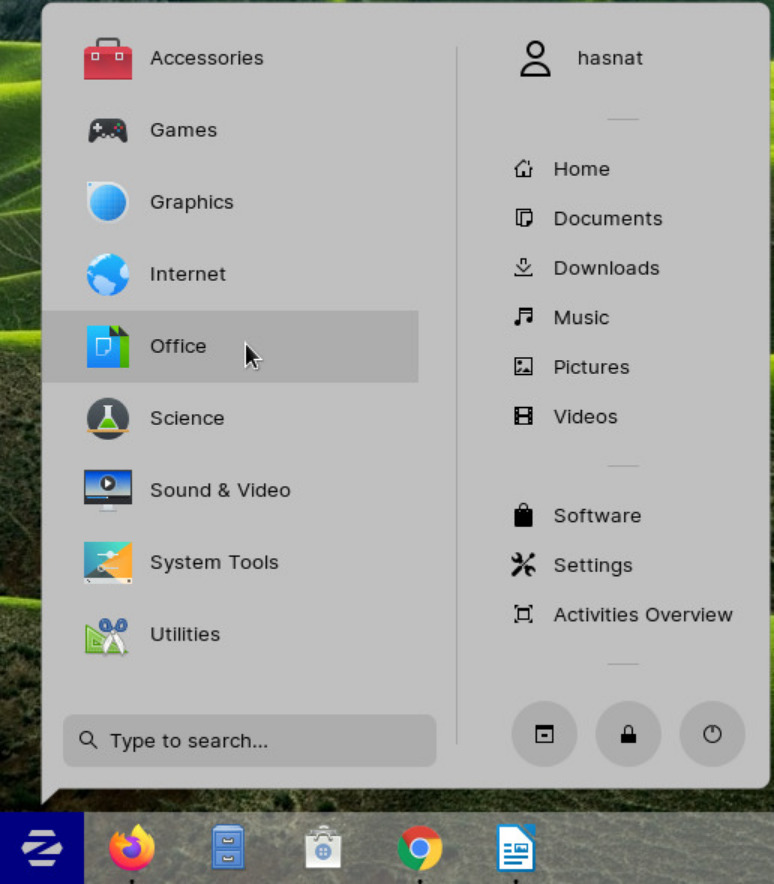Open the Files manager from taskbar
This screenshot has width=774, height=884.
point(228,847)
